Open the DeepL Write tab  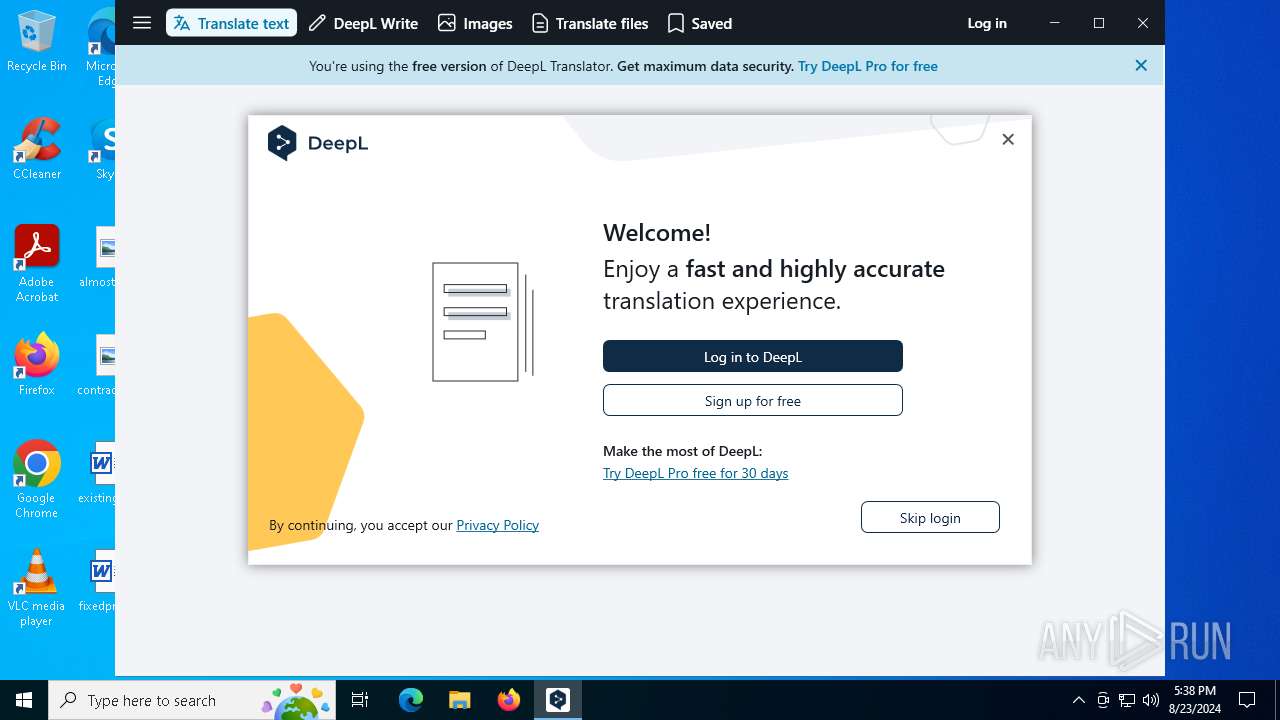pos(363,23)
